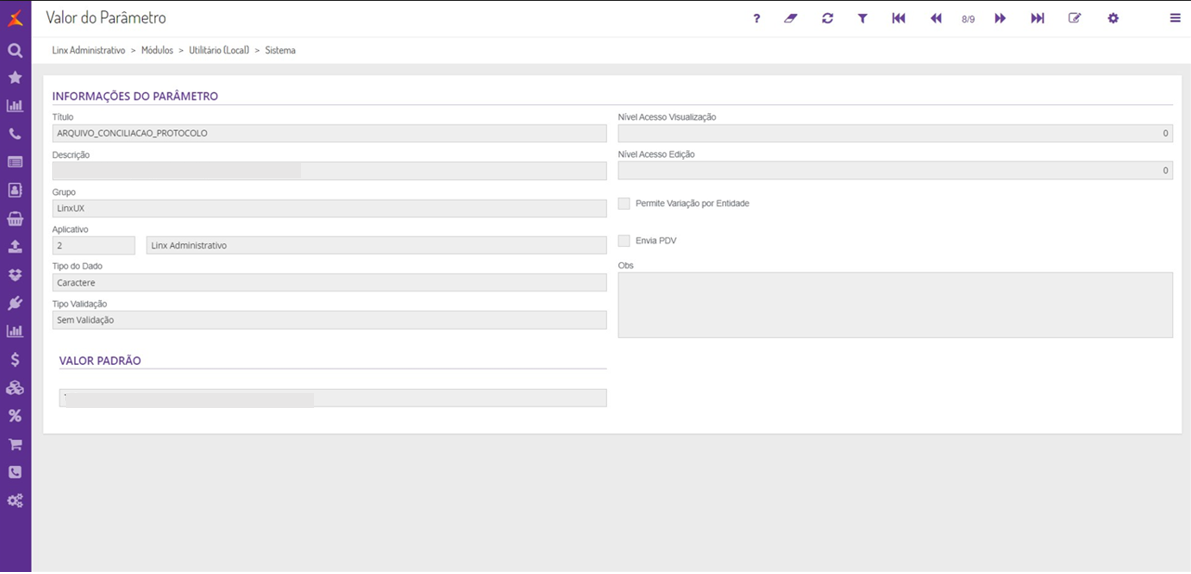Open bar chart icon below the star

pyautogui.click(x=14, y=106)
